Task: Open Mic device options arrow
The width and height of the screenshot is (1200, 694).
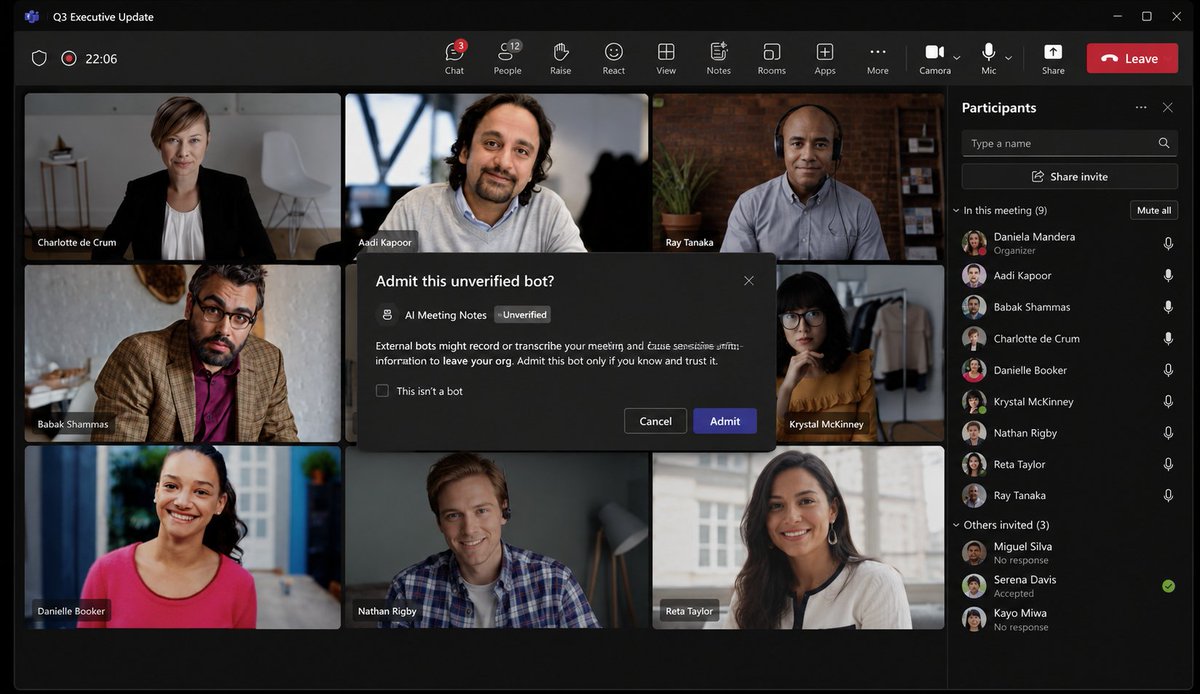Action: pos(1008,58)
